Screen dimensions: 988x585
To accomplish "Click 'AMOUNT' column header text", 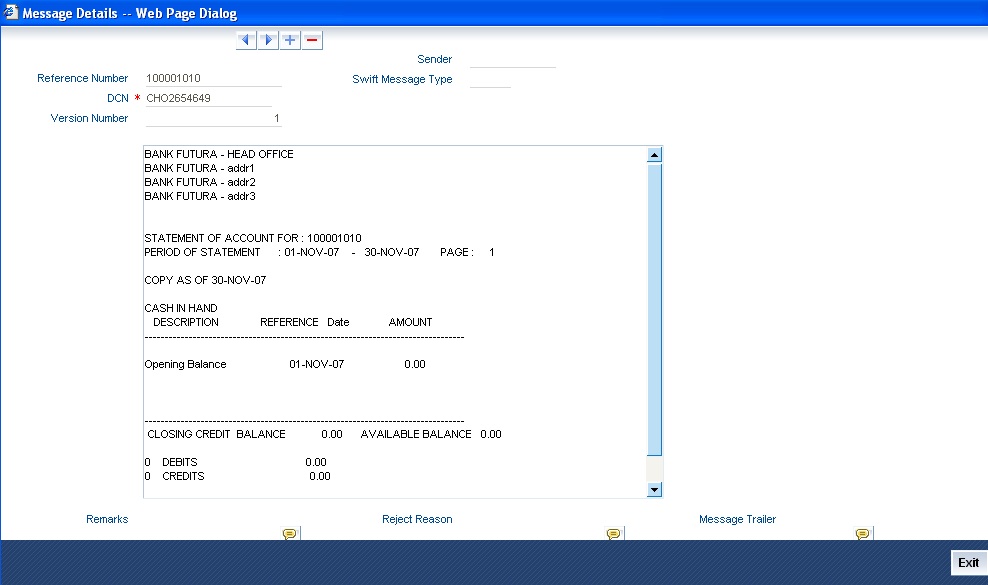I will tap(410, 322).
